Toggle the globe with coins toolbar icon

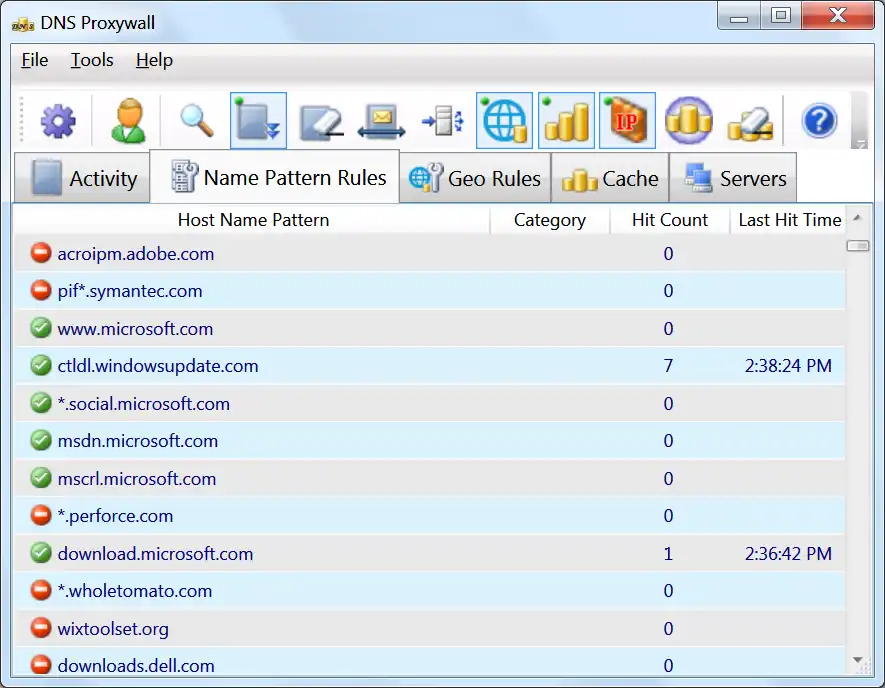tap(505, 121)
